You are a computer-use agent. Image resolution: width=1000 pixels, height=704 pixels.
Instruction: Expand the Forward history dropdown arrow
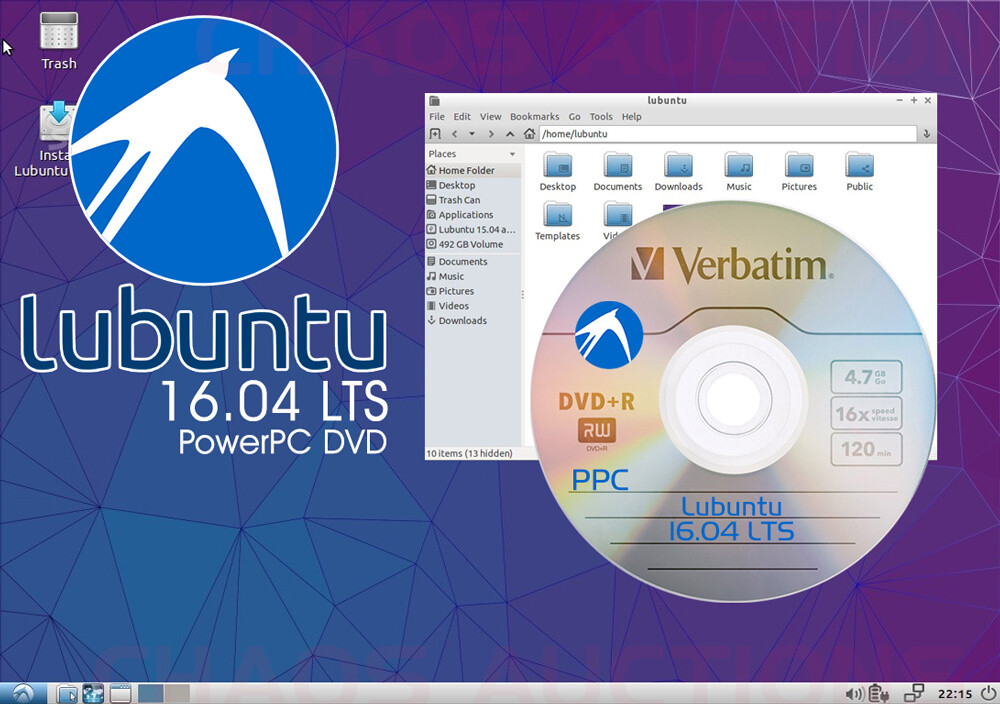pyautogui.click(x=472, y=134)
